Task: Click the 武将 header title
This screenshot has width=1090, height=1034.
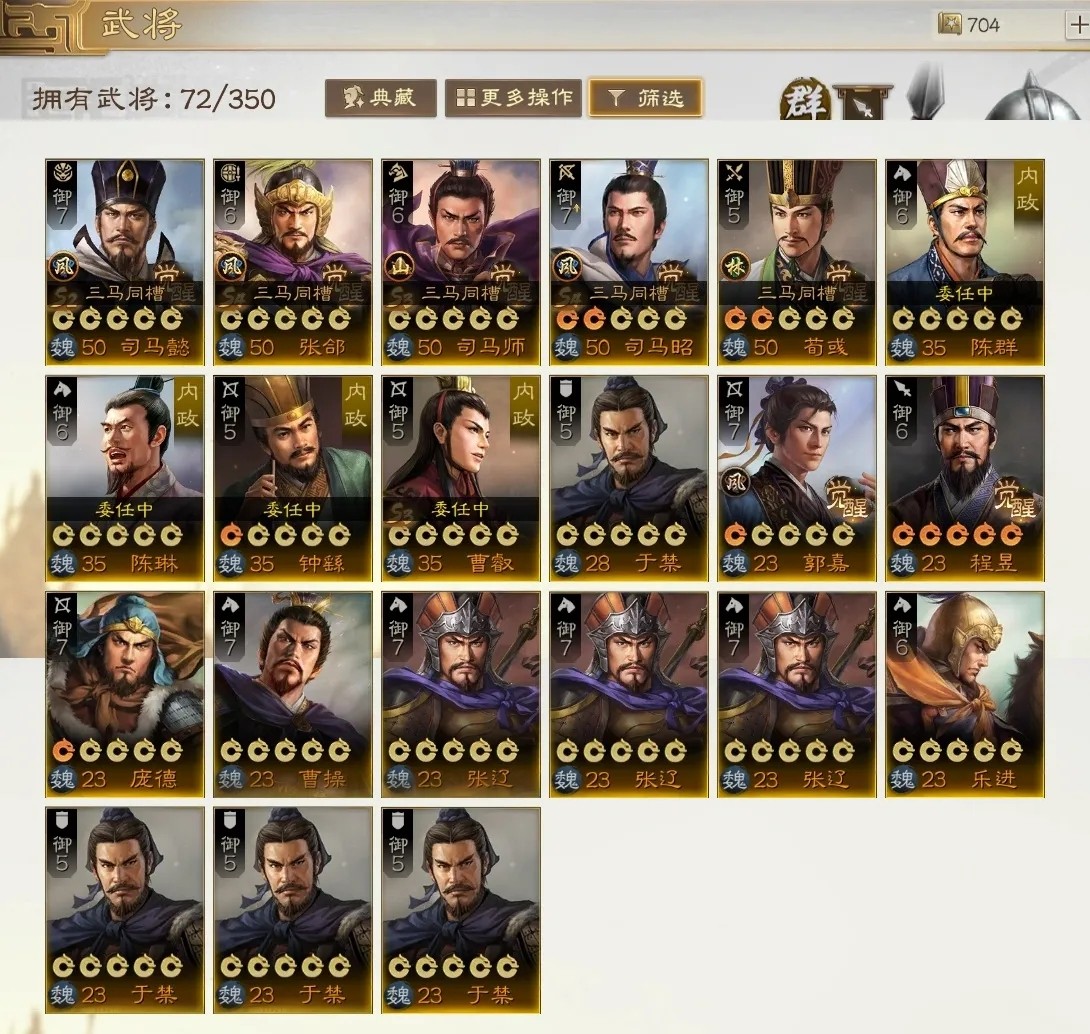Action: [x=141, y=24]
